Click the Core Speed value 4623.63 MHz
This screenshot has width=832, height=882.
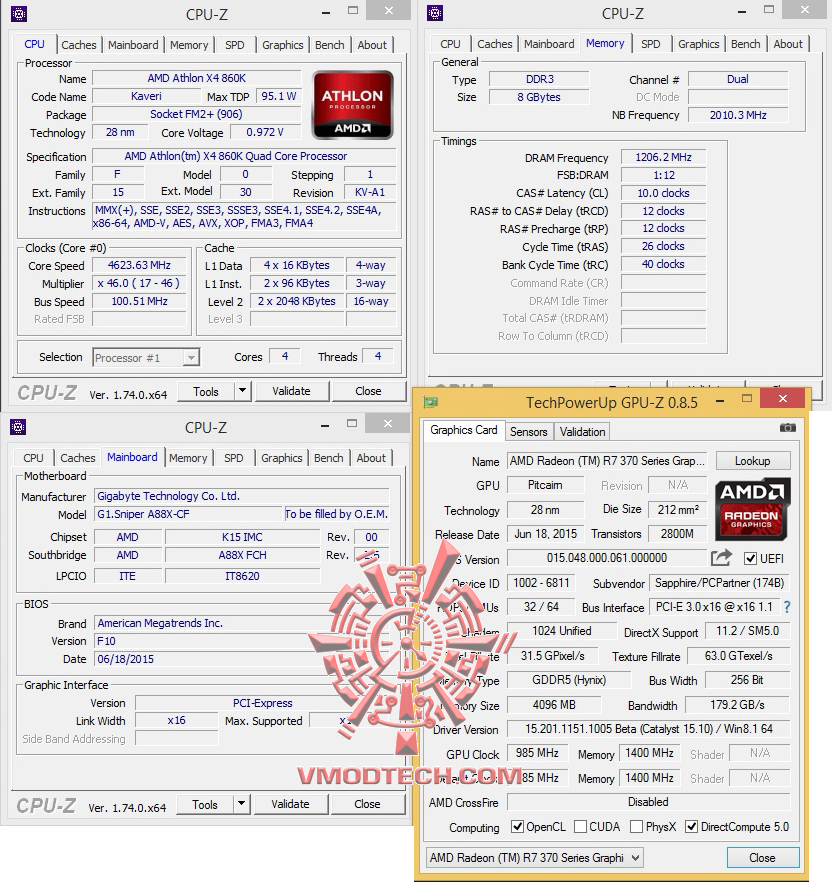[x=140, y=266]
